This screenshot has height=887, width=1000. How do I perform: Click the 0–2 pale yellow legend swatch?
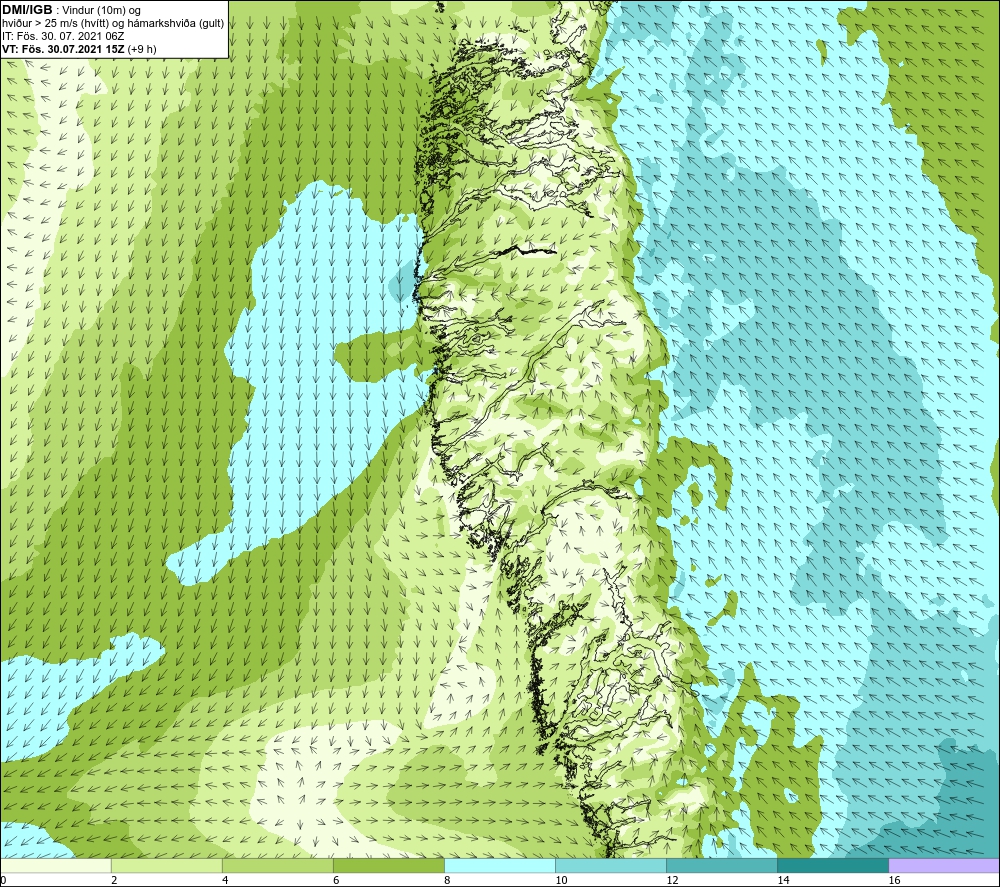pyautogui.click(x=56, y=865)
